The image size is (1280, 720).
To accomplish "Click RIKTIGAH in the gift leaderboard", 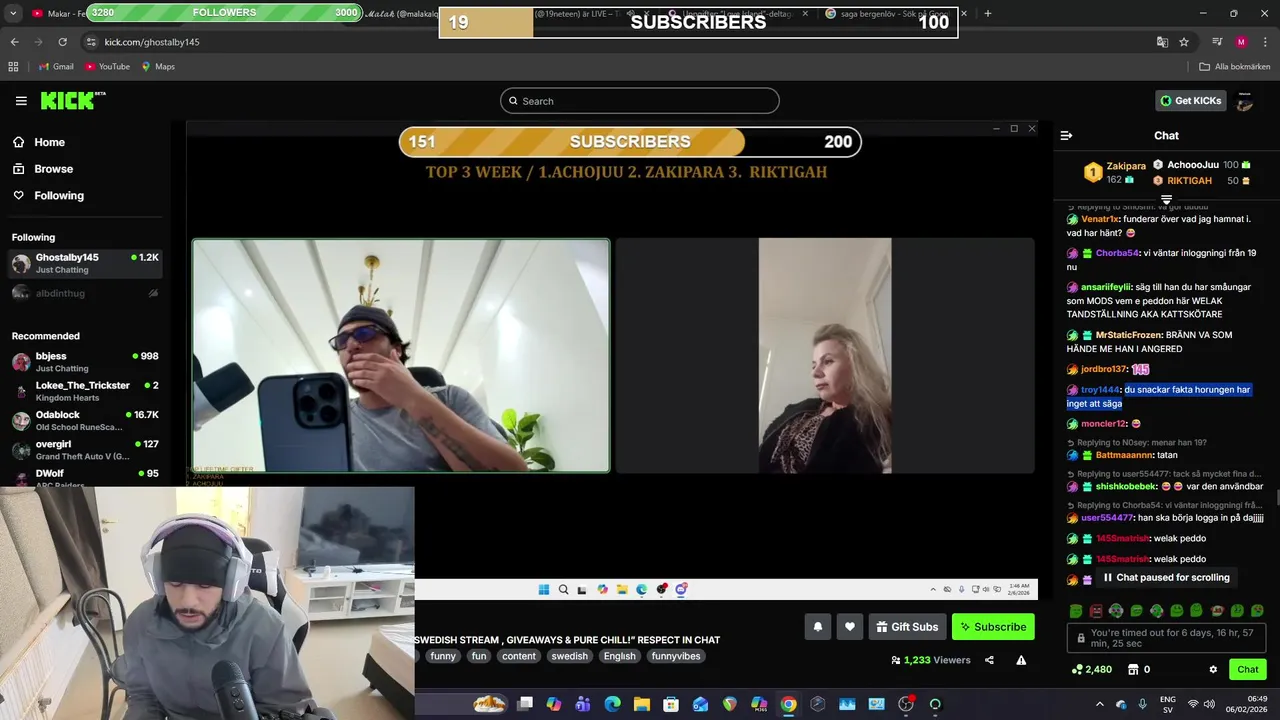I will (1189, 181).
